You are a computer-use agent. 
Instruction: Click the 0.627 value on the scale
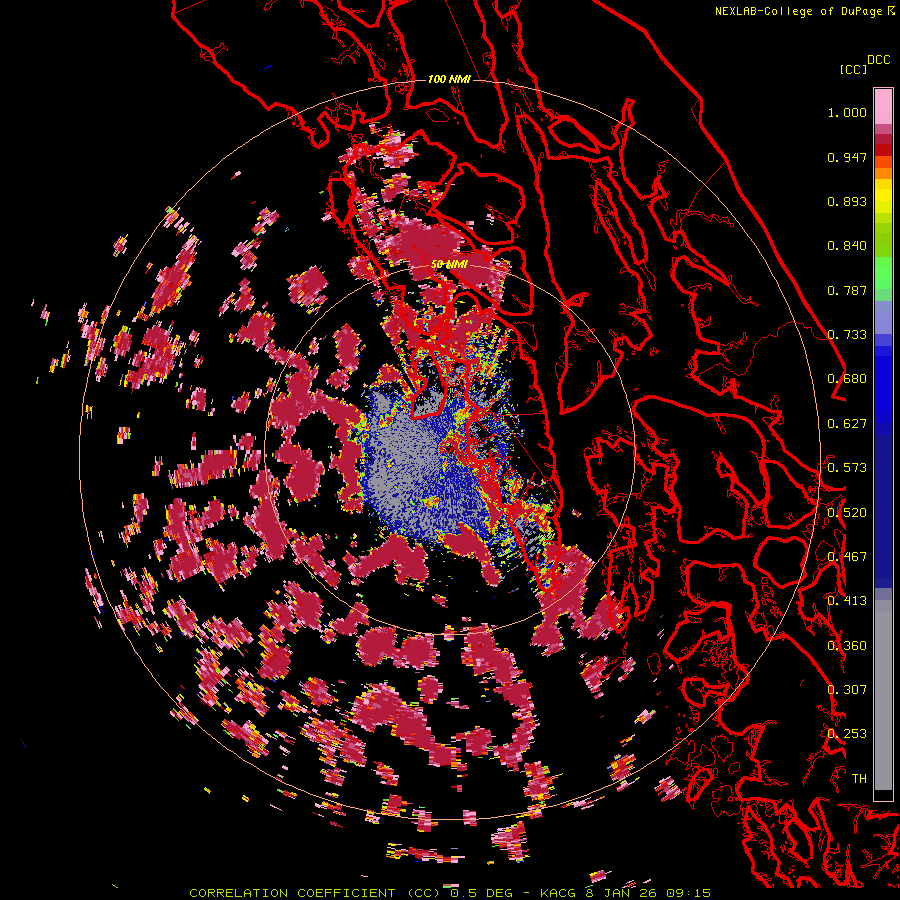point(847,424)
